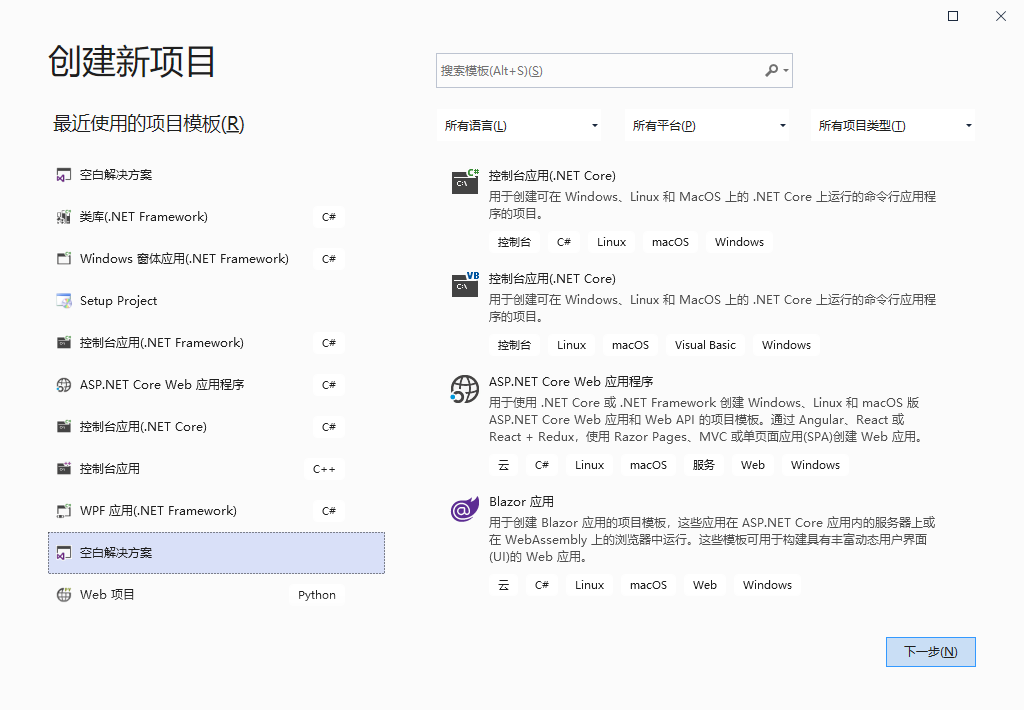Click the Web 项目 Python globe icon
The width and height of the screenshot is (1024, 710).
coord(64,594)
